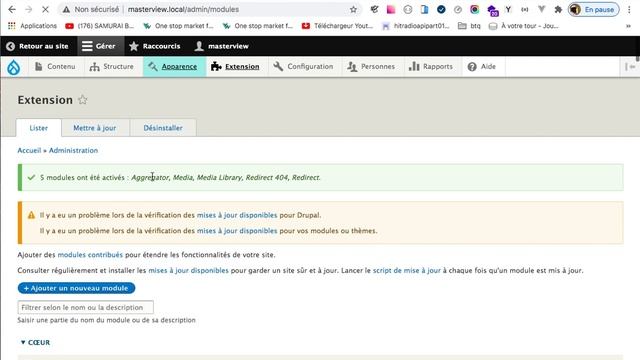Bookmark this page with the star icon
This screenshot has width=640, height=360.
point(353,9)
